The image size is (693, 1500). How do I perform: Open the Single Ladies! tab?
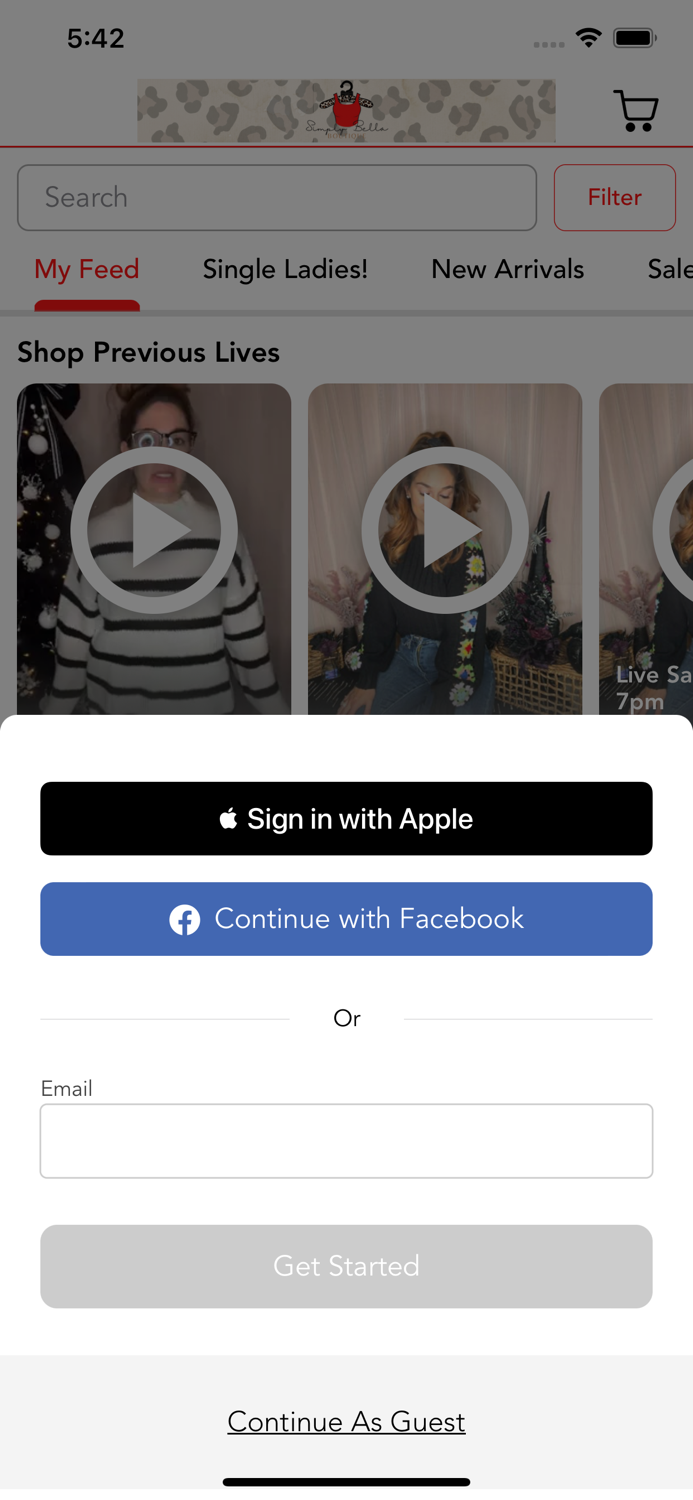click(285, 270)
